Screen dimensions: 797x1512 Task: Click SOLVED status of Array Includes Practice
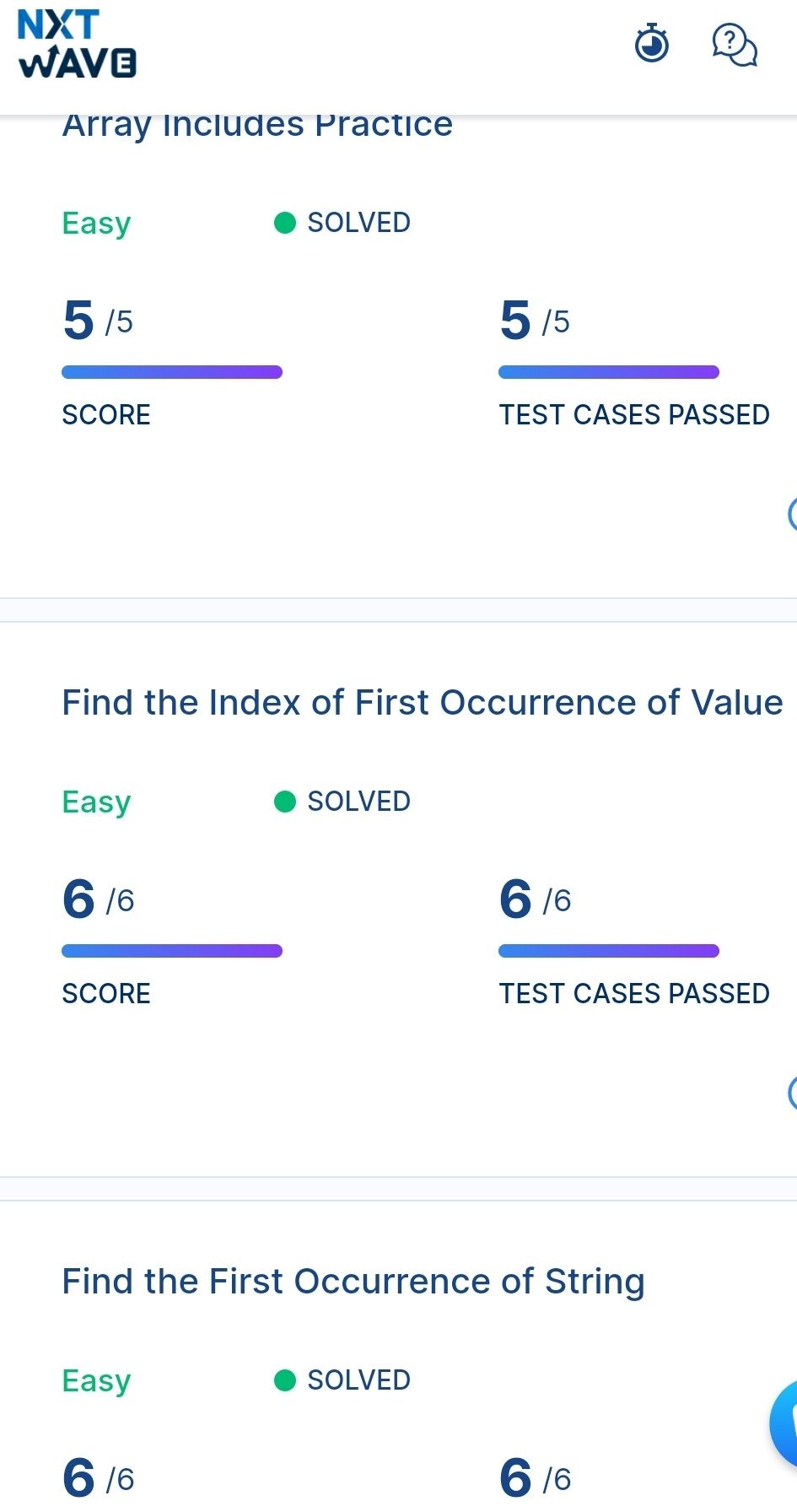pos(358,223)
